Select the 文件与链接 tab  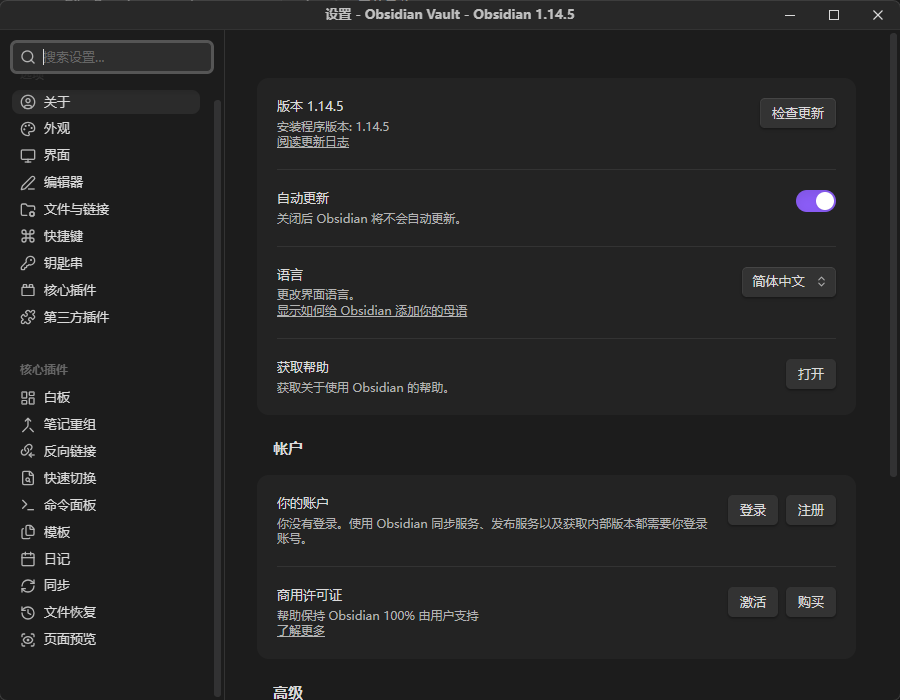point(106,209)
